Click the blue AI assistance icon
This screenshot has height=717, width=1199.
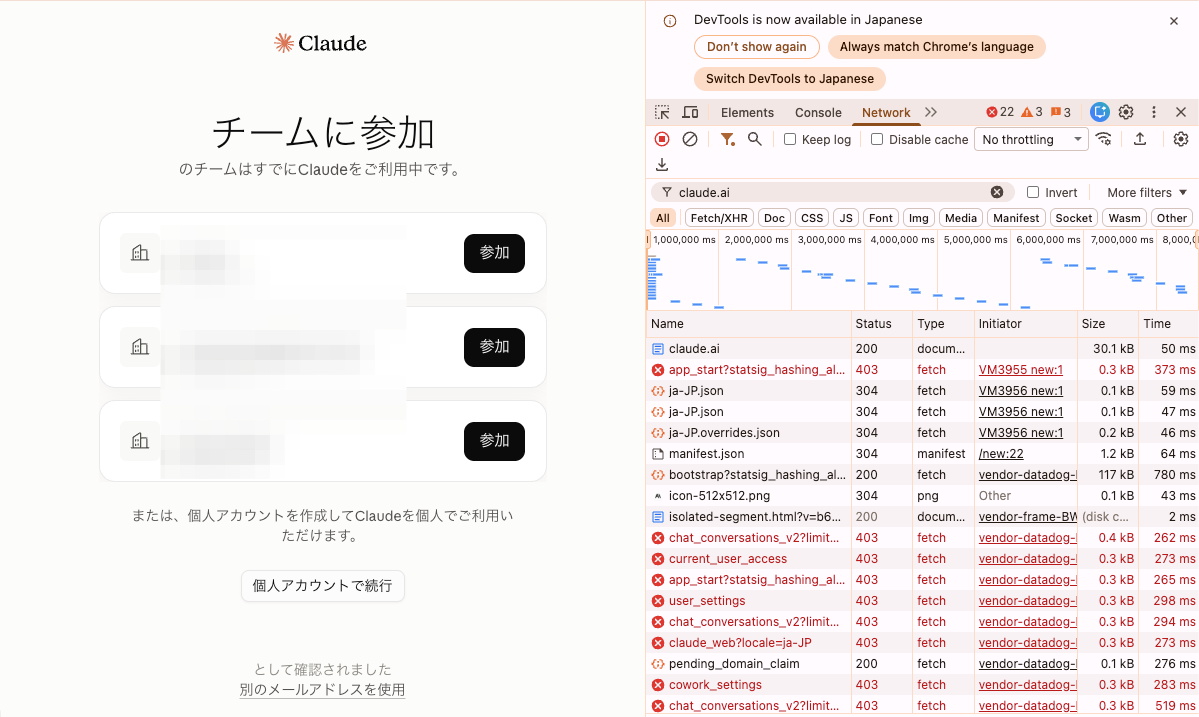[1100, 112]
